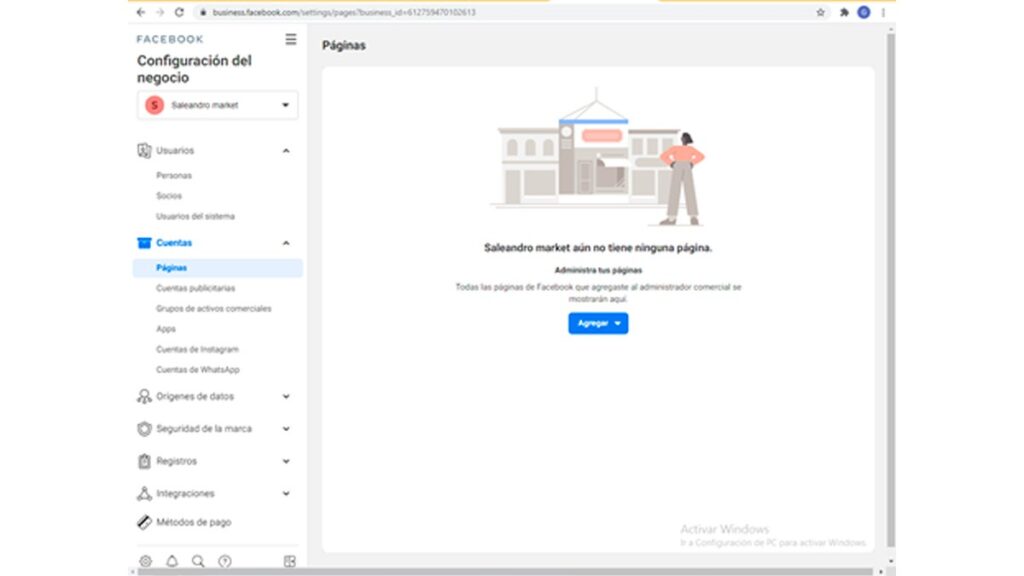
Task: Open the browser three-dot menu
Action: 883,12
